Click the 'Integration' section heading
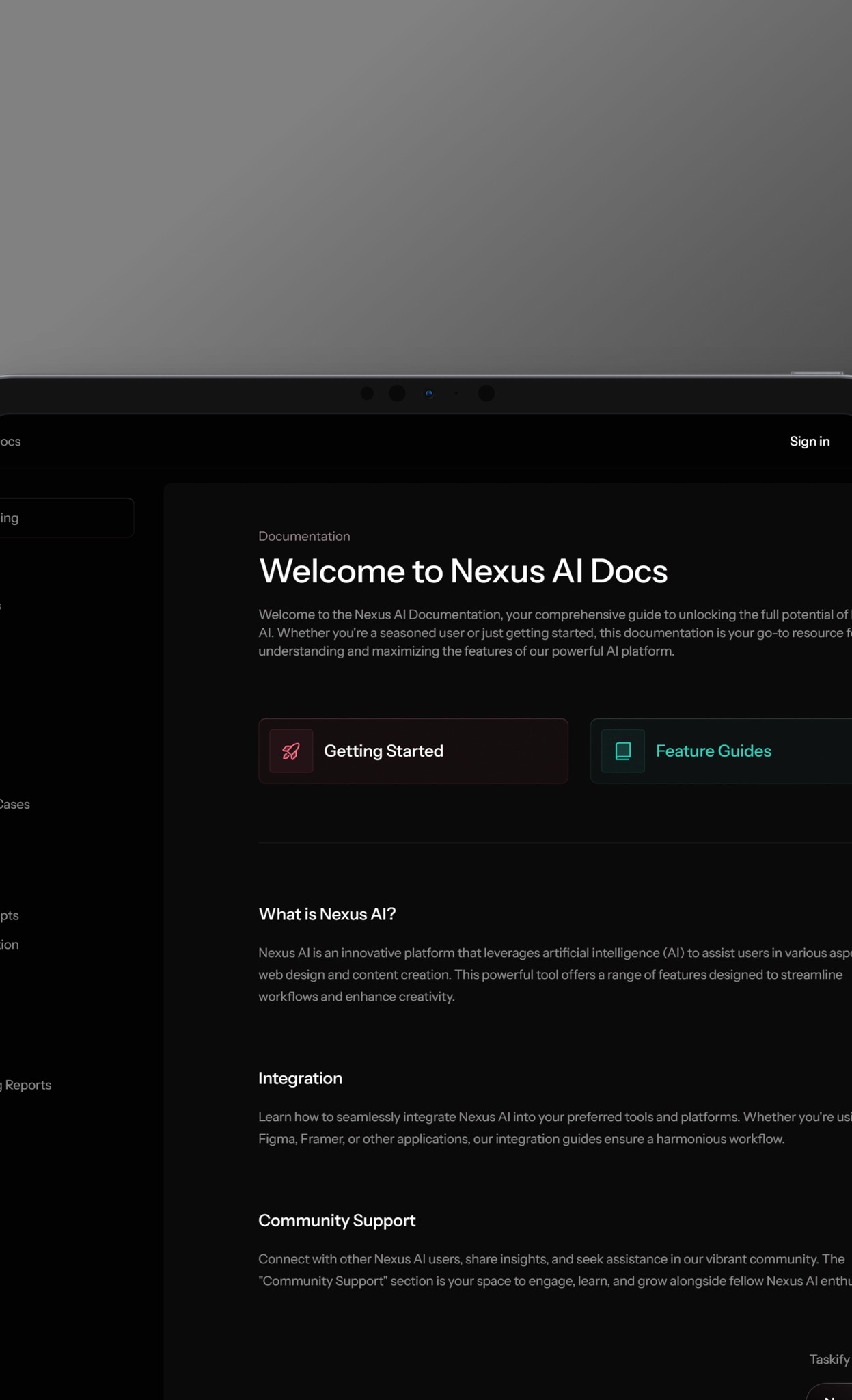The image size is (852, 1400). point(300,1078)
